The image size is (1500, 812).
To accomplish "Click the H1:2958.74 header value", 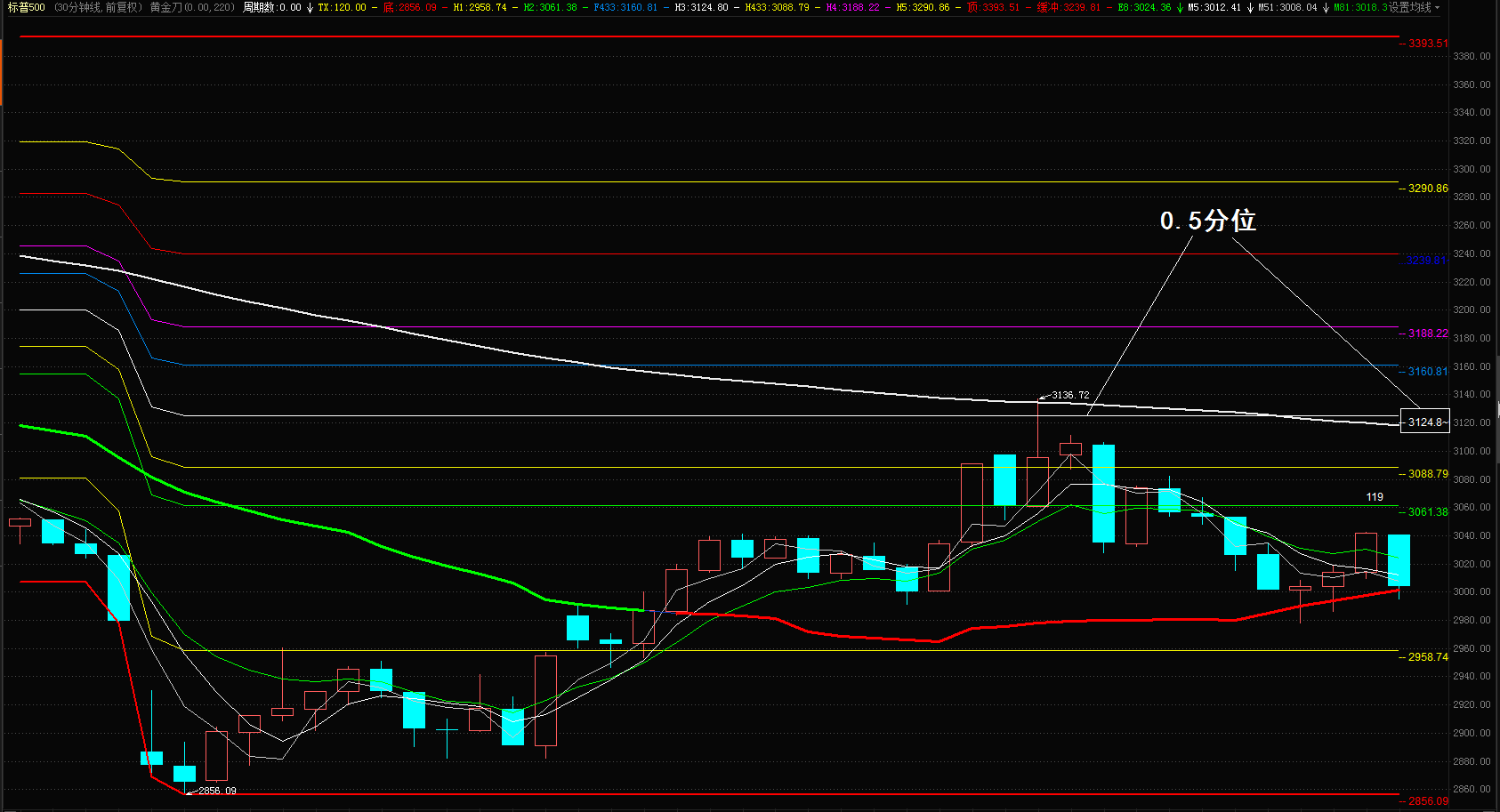I will tap(480, 7).
